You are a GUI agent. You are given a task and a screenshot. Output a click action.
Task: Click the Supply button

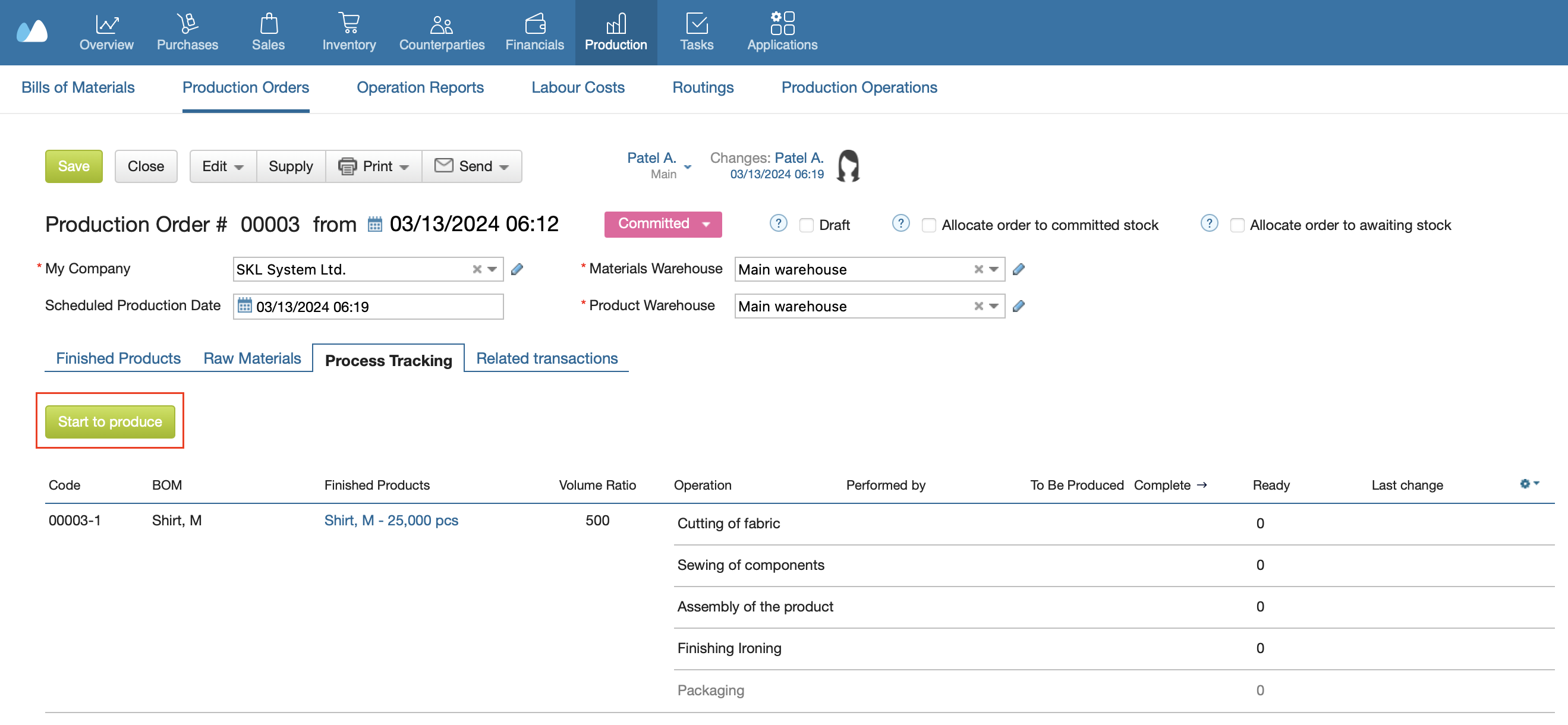(x=291, y=166)
